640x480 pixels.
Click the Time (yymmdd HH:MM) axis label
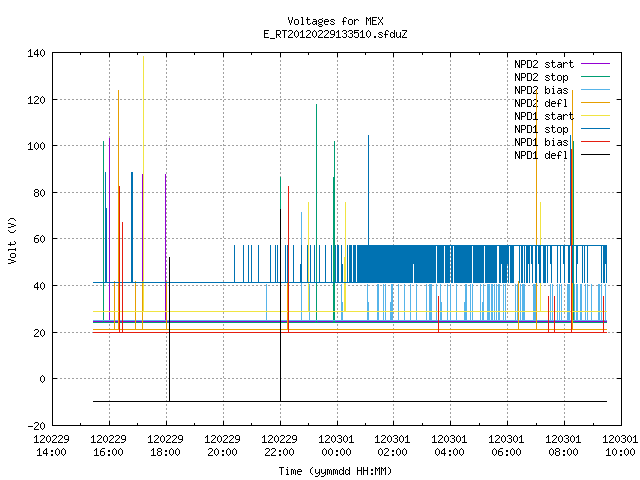click(x=335, y=471)
